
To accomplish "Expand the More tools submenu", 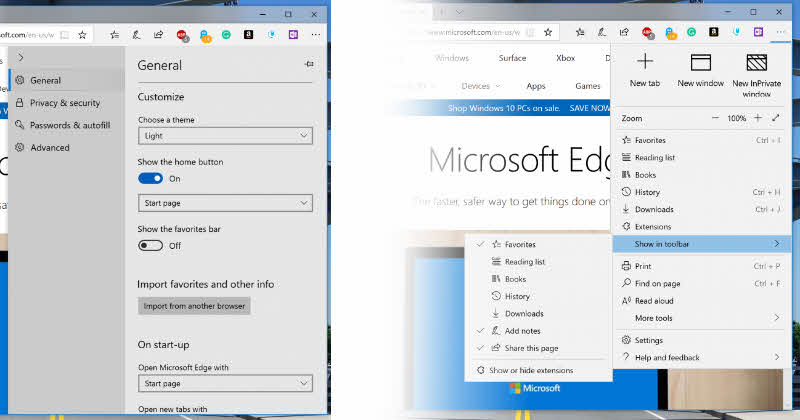I will pos(702,318).
